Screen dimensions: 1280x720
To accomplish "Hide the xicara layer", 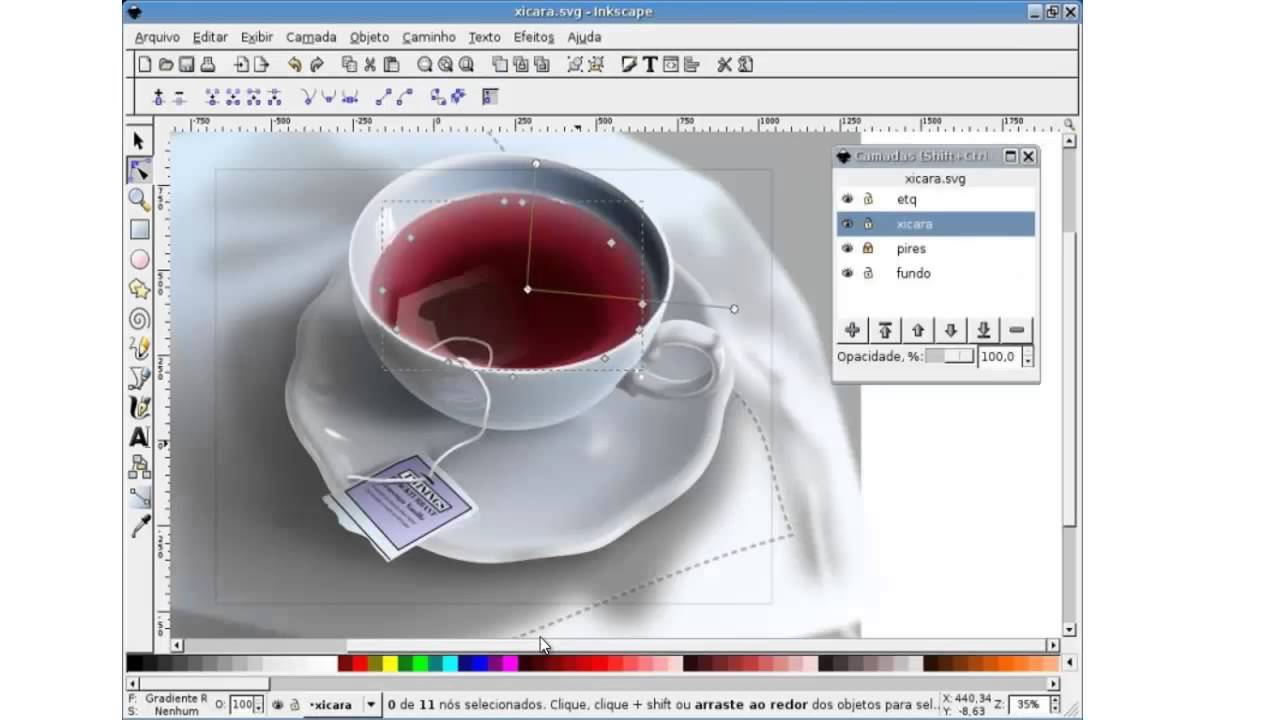I will point(848,224).
